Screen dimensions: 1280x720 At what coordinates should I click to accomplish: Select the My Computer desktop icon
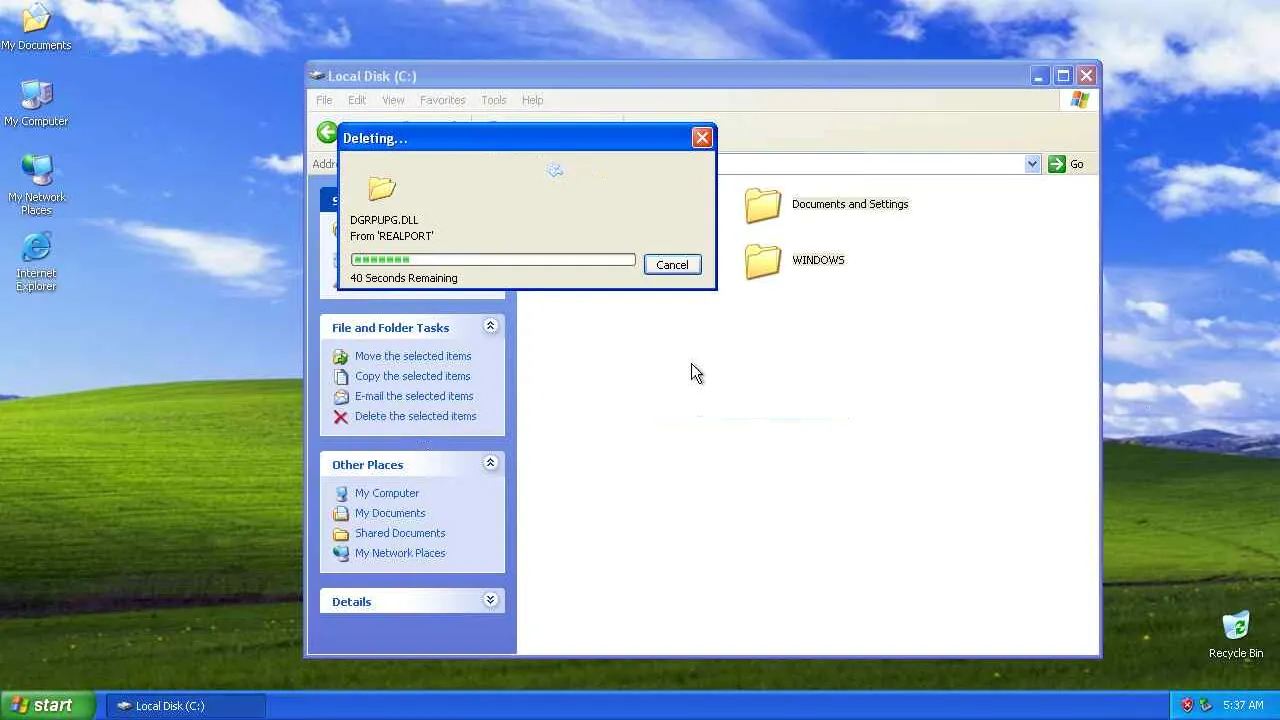tap(36, 103)
